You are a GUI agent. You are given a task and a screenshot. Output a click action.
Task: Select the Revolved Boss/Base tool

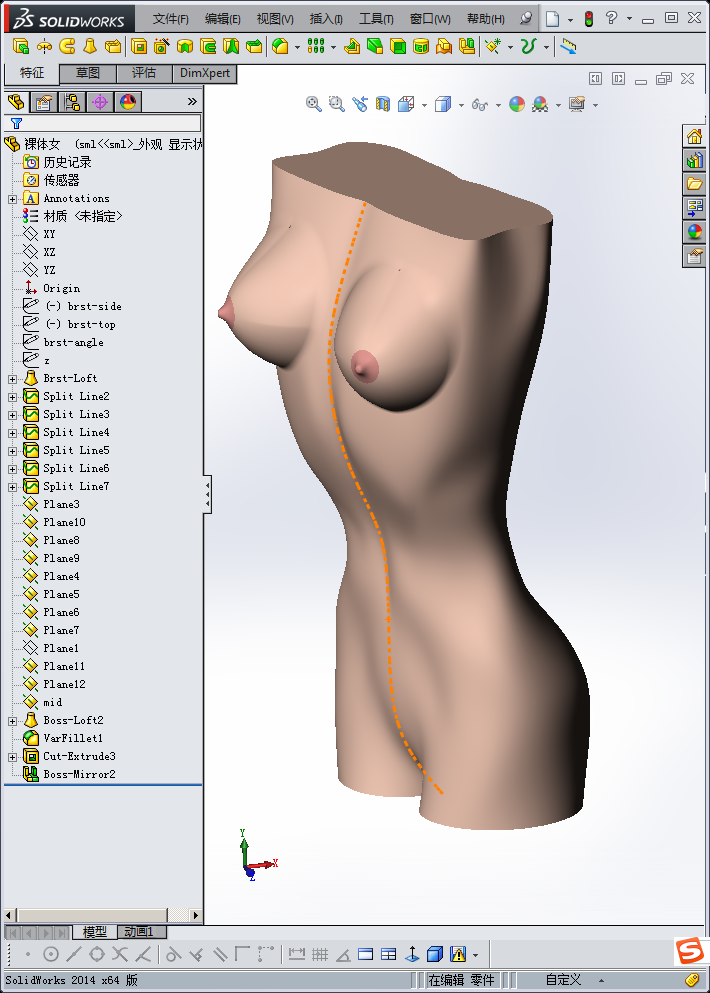click(x=44, y=46)
